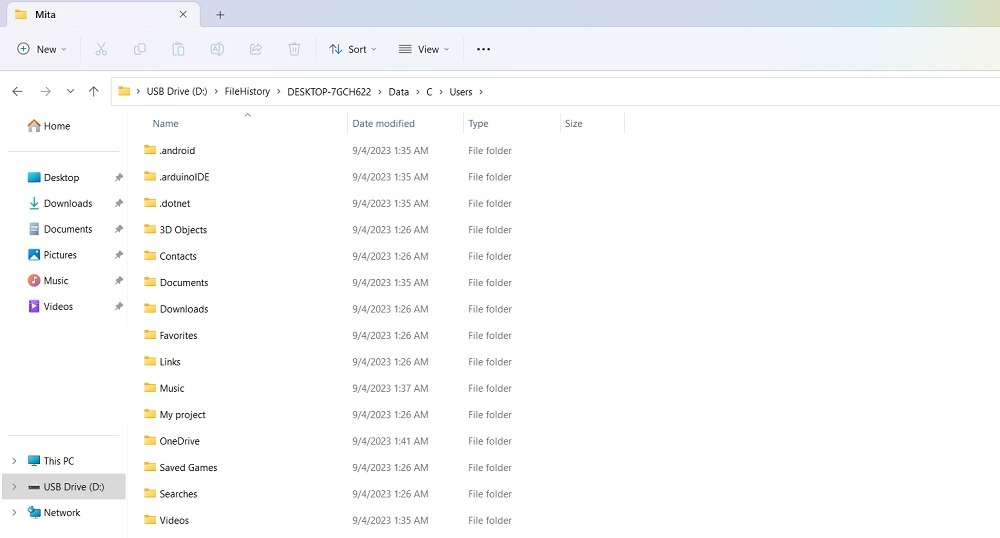
Task: Click the Paste clipboard icon
Action: (178, 49)
